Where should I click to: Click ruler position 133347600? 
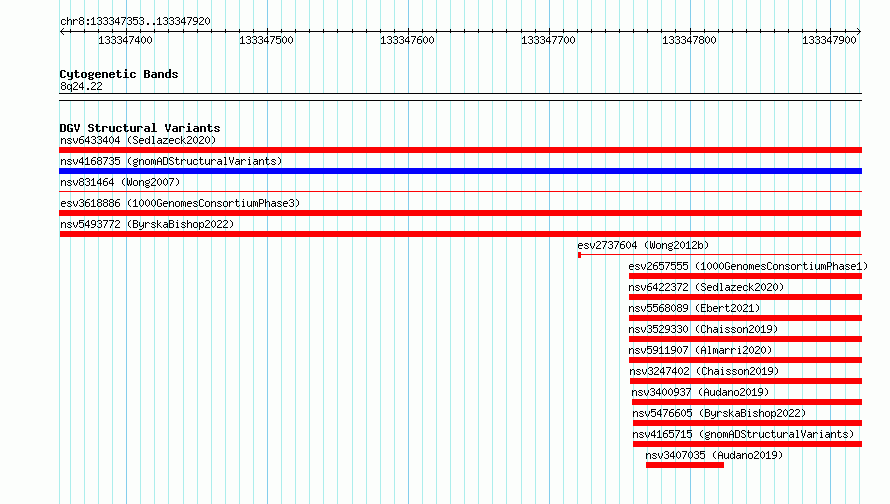407,40
